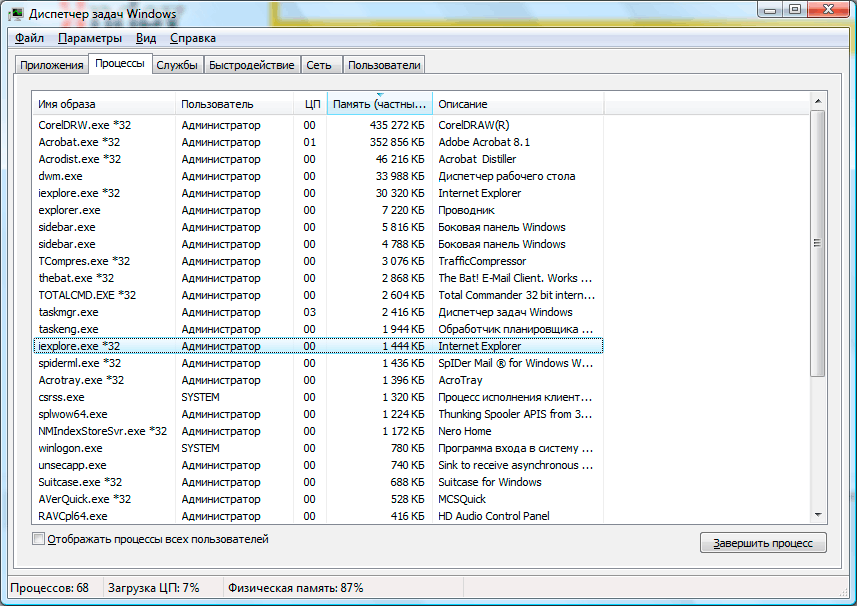
Task: Sort by the ЦП column header
Action: click(310, 104)
